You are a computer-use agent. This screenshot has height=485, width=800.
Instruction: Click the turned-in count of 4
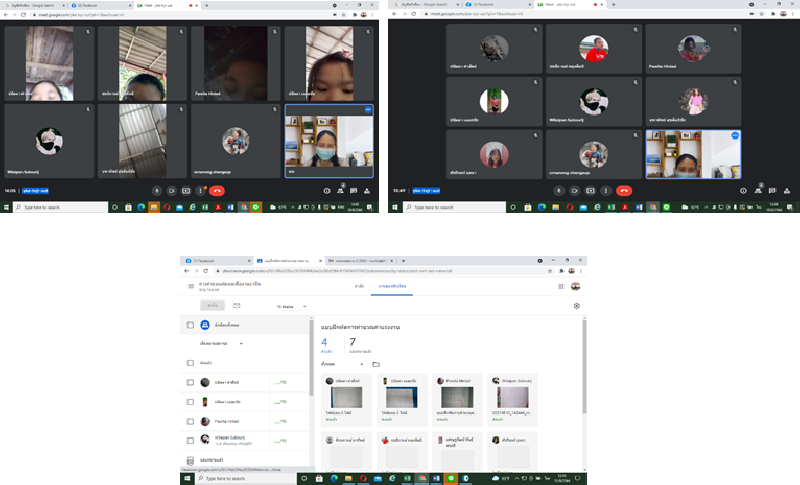pos(325,342)
